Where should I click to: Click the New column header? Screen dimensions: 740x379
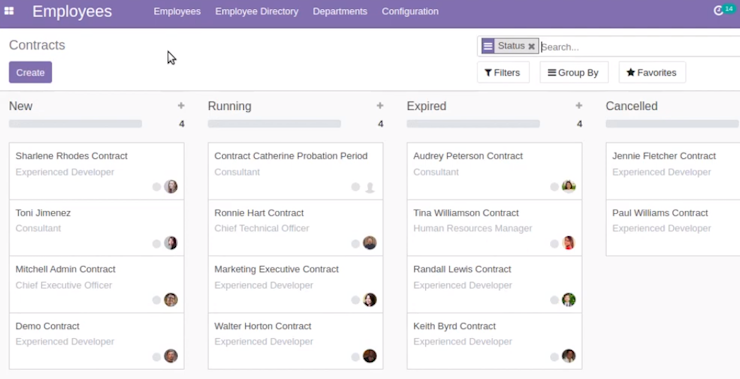[x=21, y=106]
